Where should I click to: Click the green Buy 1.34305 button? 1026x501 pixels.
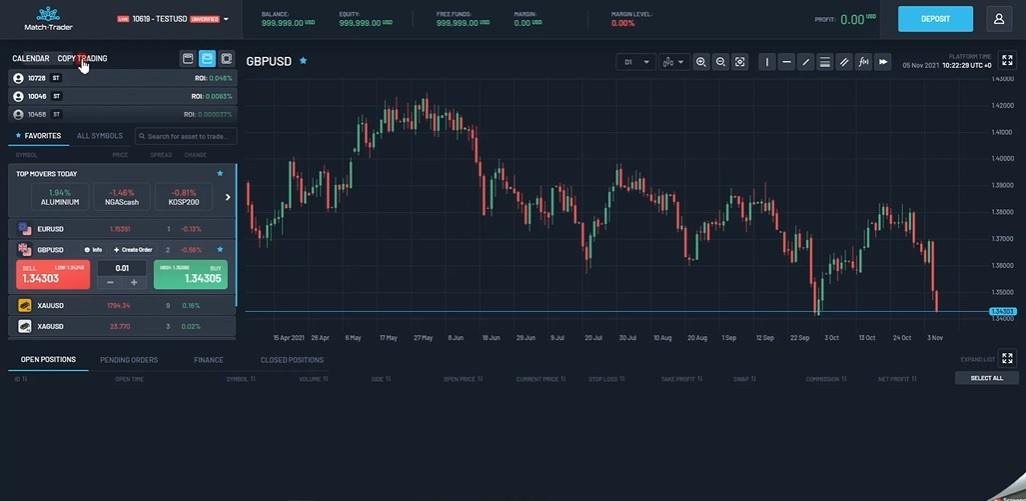tap(190, 275)
